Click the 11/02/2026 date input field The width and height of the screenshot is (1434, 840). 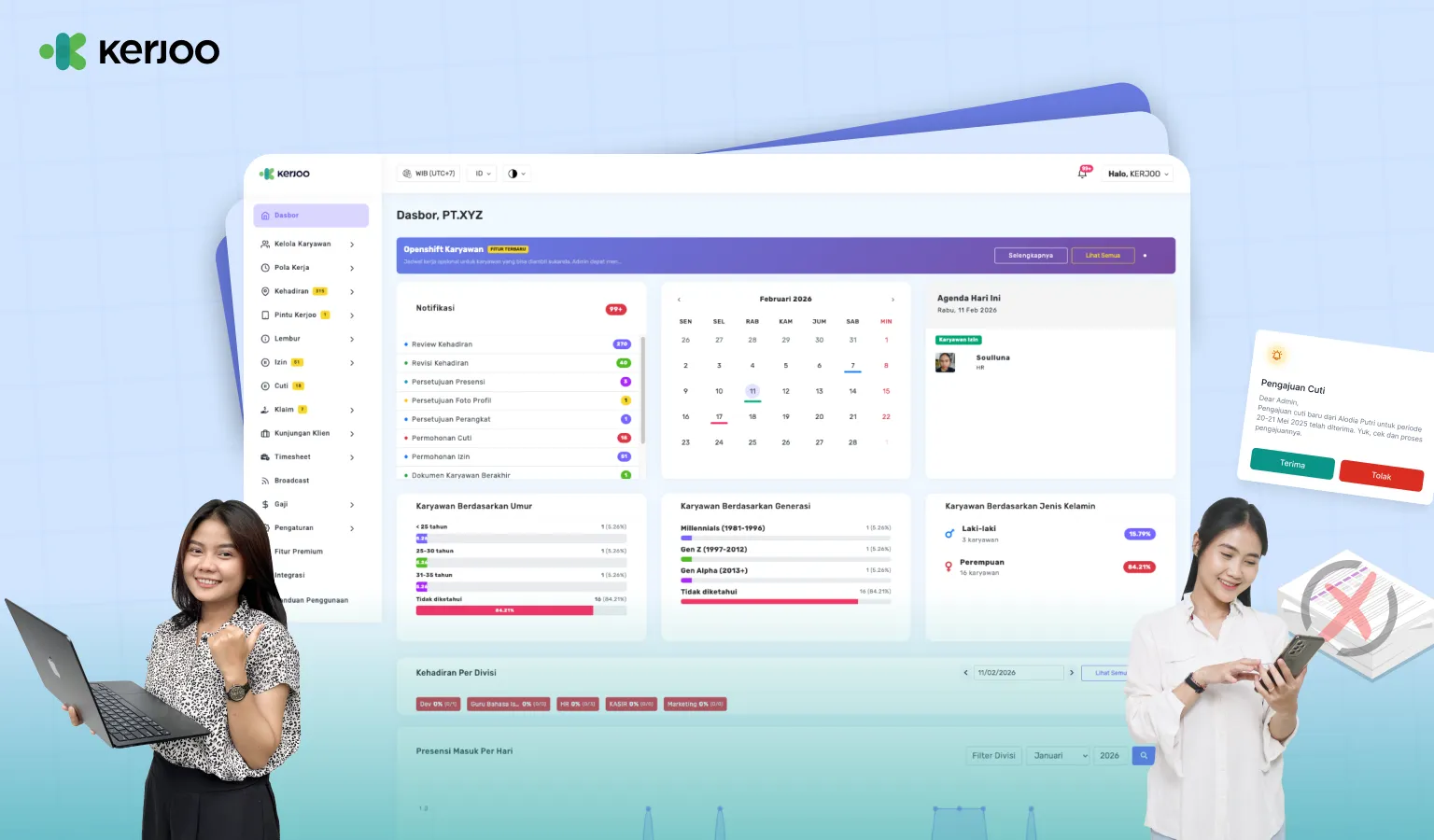pos(1018,673)
